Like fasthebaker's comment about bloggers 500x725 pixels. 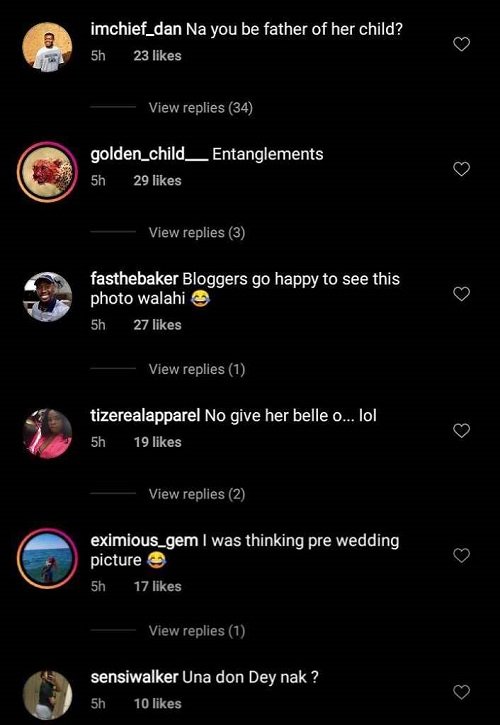461,294
